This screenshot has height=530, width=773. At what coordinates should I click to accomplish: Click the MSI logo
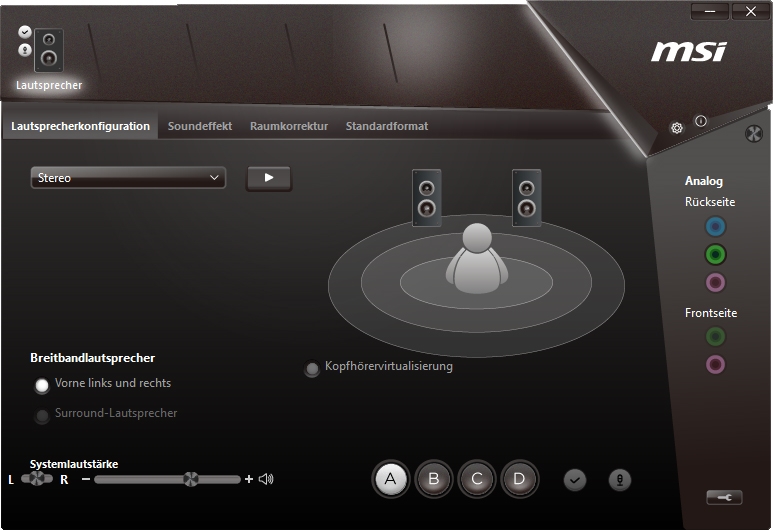(689, 51)
